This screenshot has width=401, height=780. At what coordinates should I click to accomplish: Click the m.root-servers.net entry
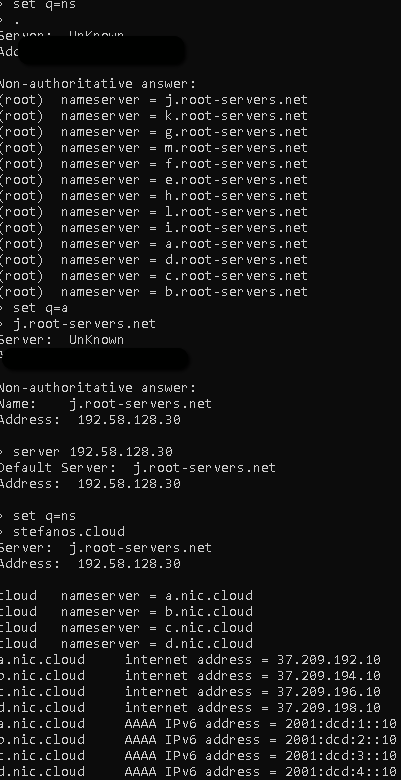tap(154, 148)
